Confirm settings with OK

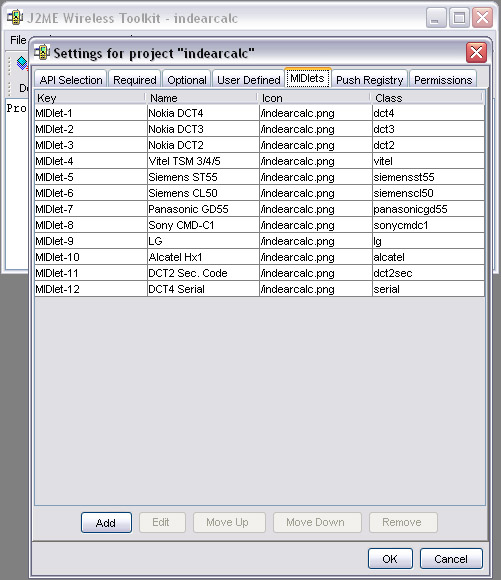tap(390, 559)
